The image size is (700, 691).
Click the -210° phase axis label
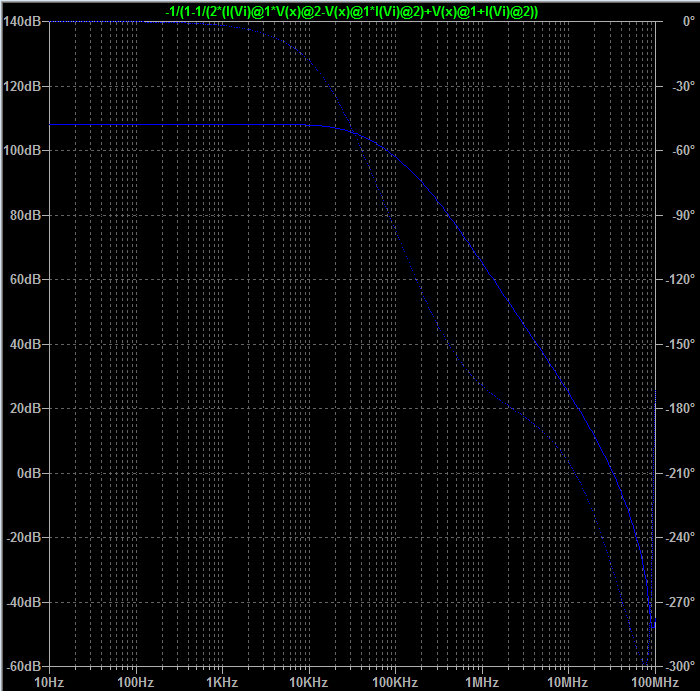point(680,473)
